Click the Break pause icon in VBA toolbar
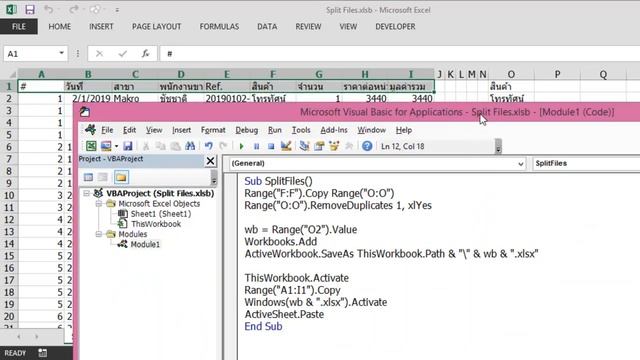640x360 pixels. pyautogui.click(x=256, y=146)
